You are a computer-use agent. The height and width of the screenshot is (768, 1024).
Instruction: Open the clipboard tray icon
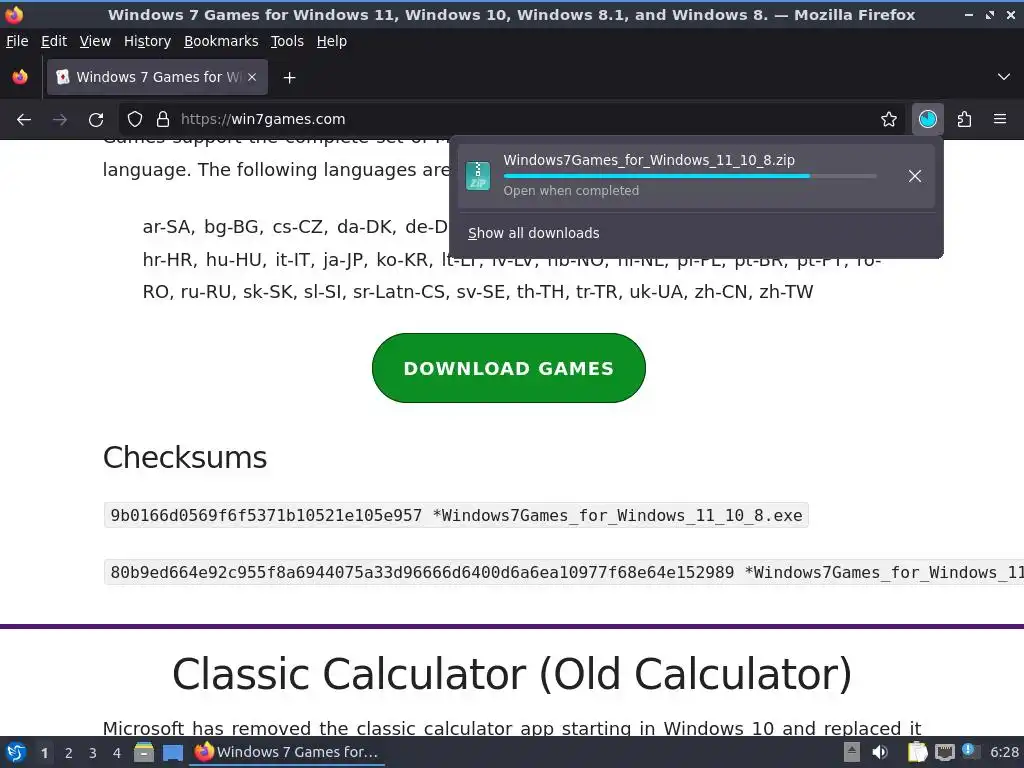(x=917, y=752)
